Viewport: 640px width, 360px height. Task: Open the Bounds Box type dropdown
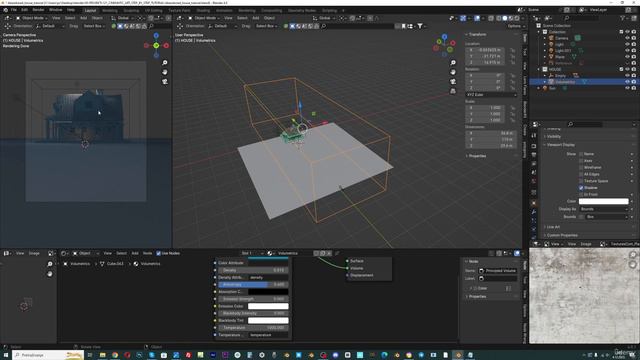(607, 217)
